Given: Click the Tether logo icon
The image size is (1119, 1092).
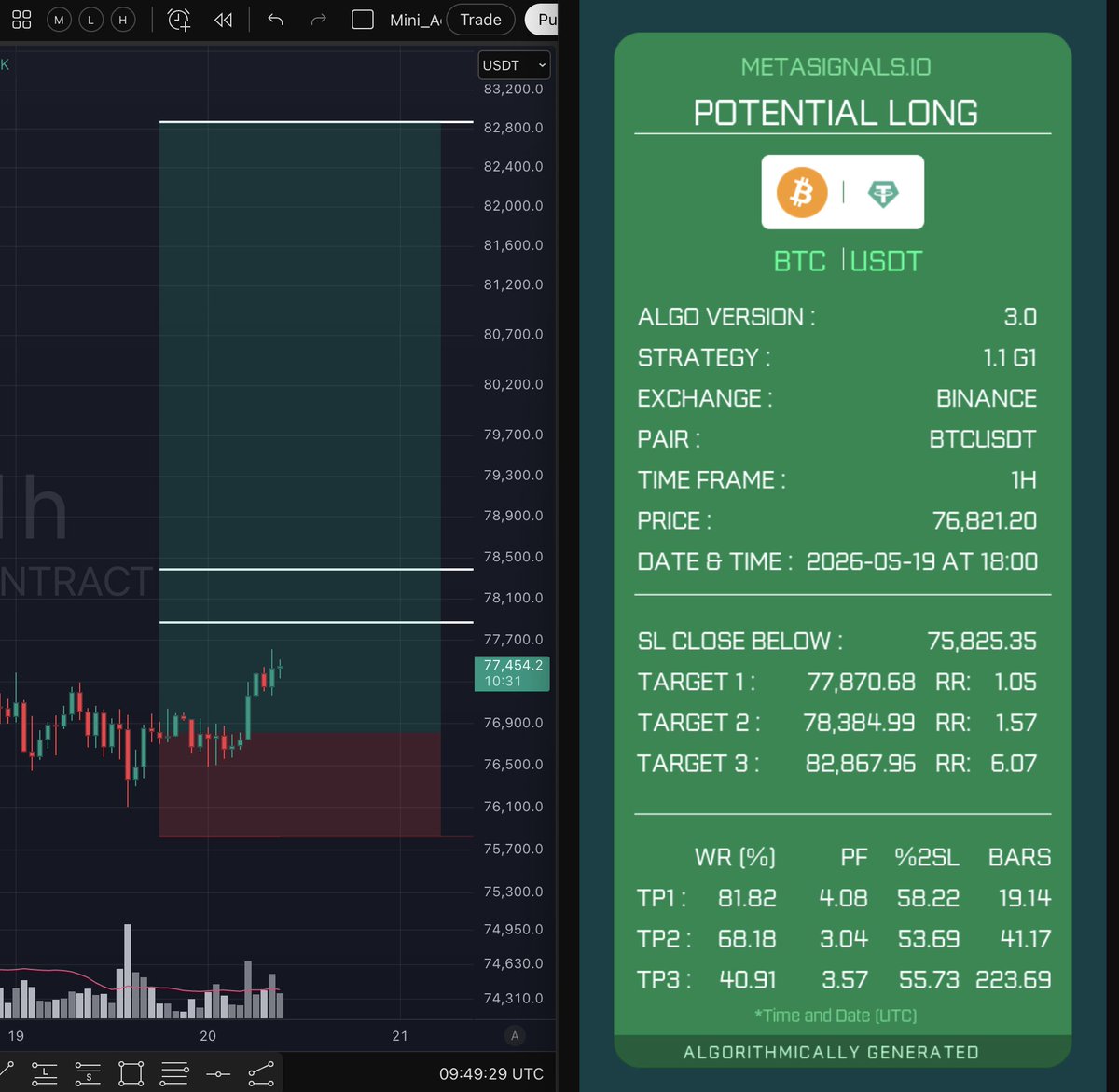Looking at the screenshot, I should 883,193.
